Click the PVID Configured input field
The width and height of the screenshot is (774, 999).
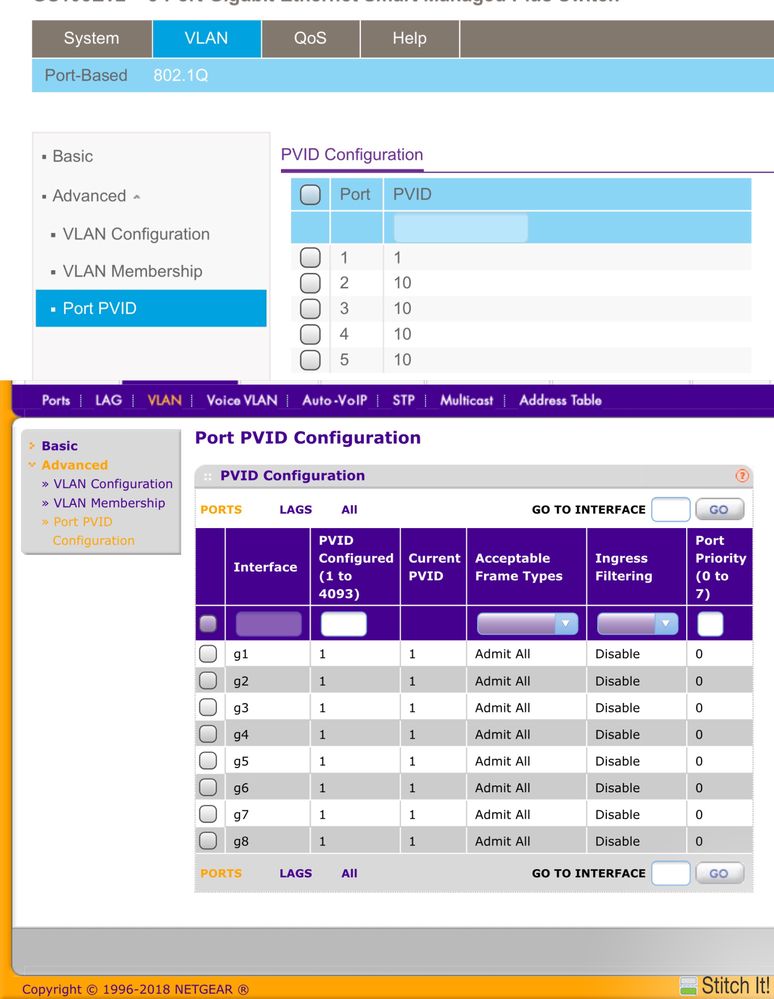(343, 624)
